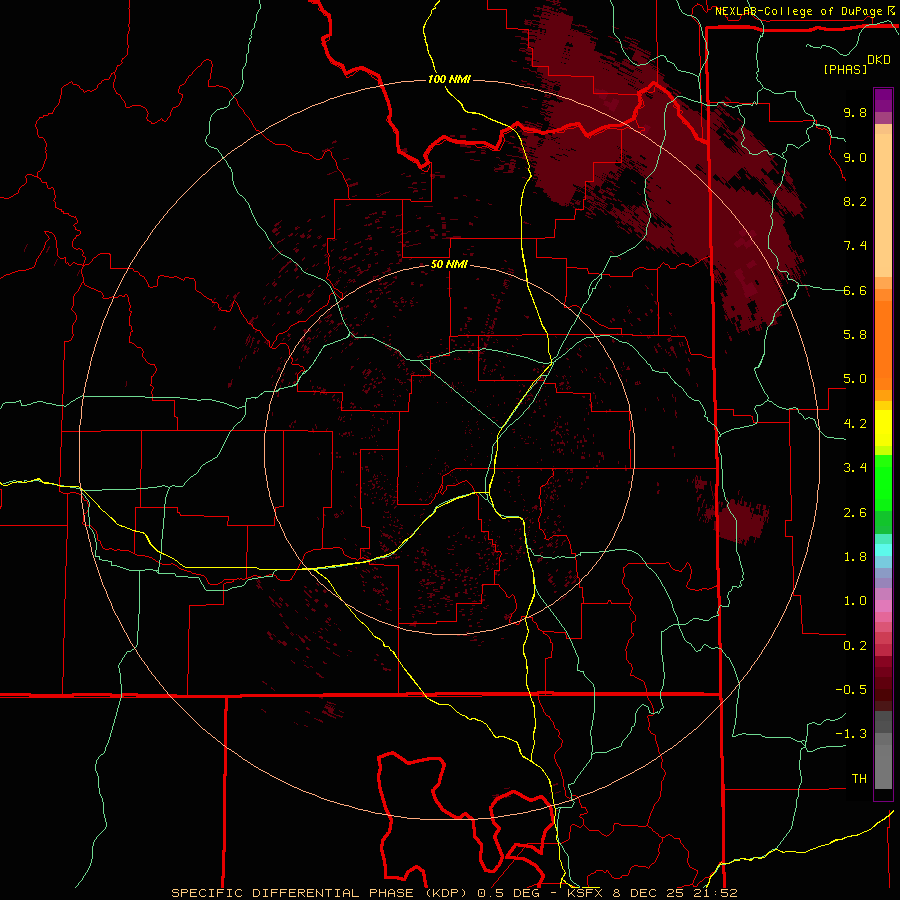This screenshot has width=900, height=900.
Task: Pick the yellow segment of the color bar
Action: click(x=883, y=428)
